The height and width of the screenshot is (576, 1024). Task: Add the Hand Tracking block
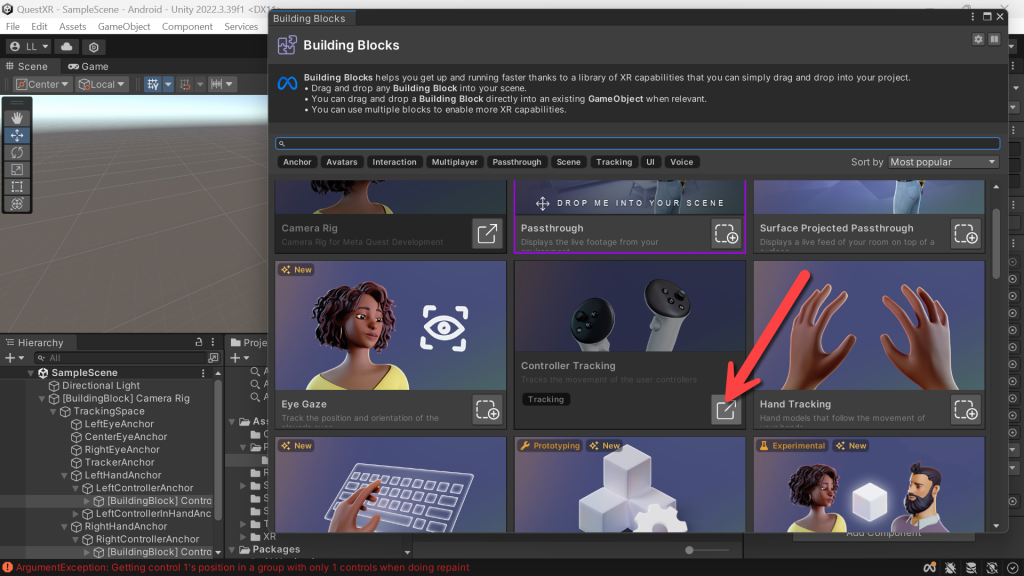pos(965,409)
